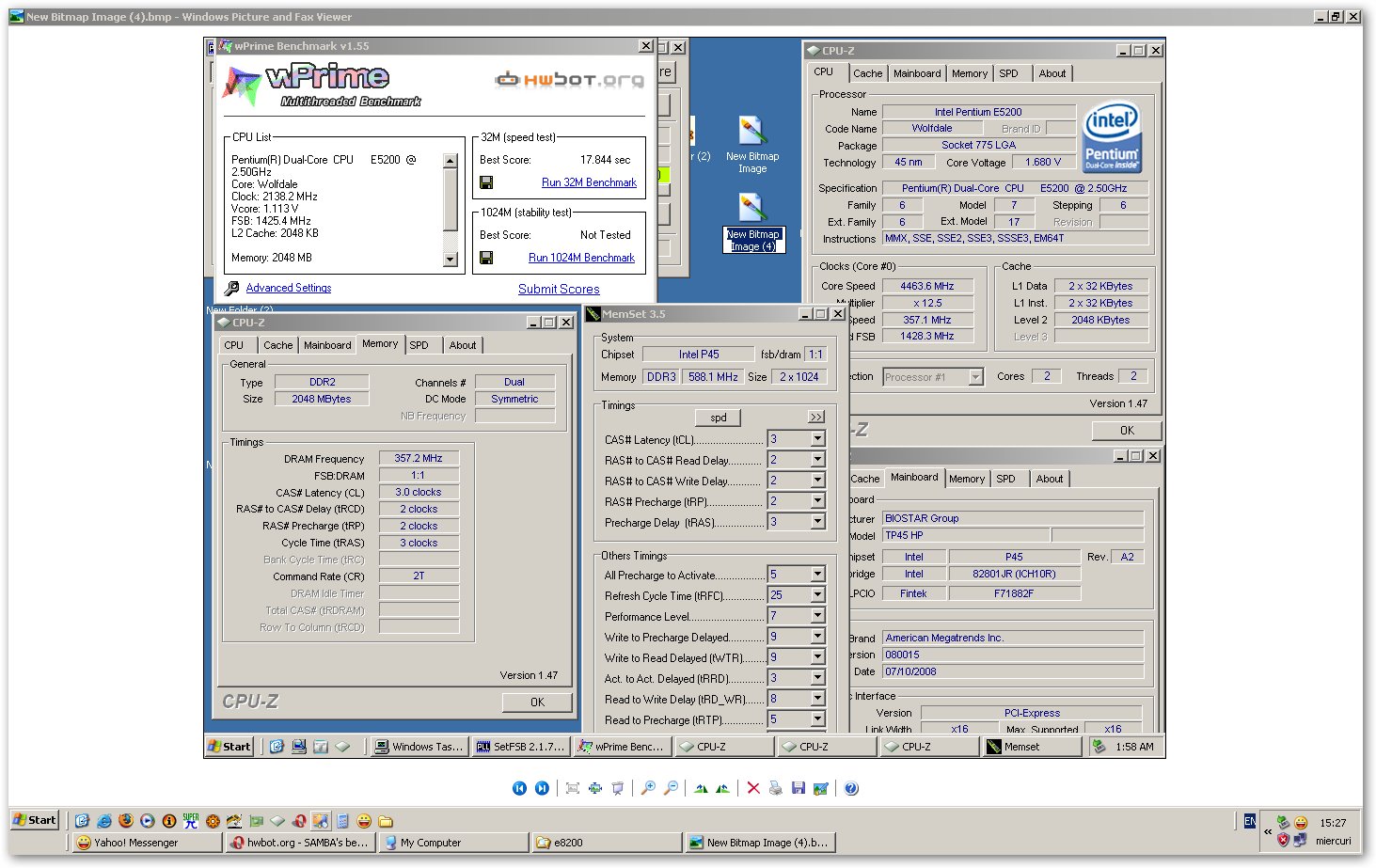Click the EN language indicator in the tray

point(1249,821)
